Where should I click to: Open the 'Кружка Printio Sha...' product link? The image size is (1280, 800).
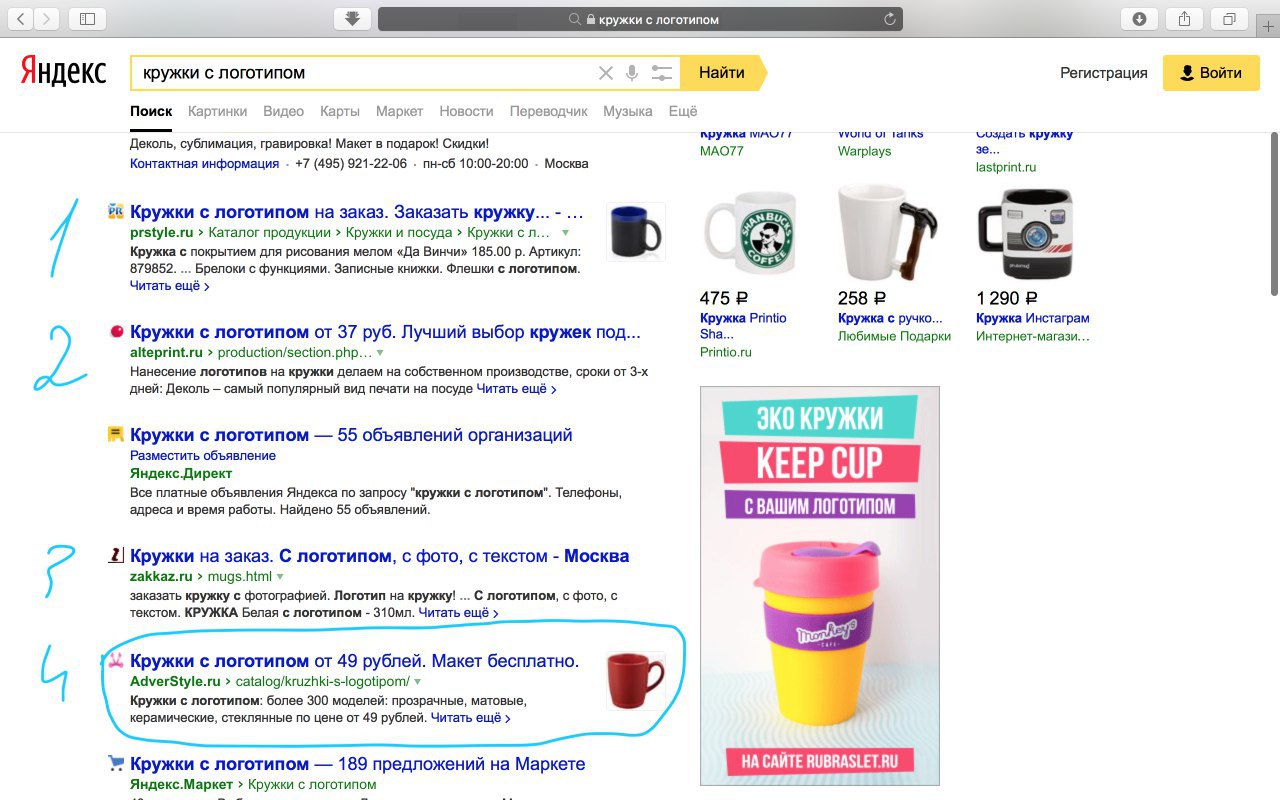[x=743, y=326]
